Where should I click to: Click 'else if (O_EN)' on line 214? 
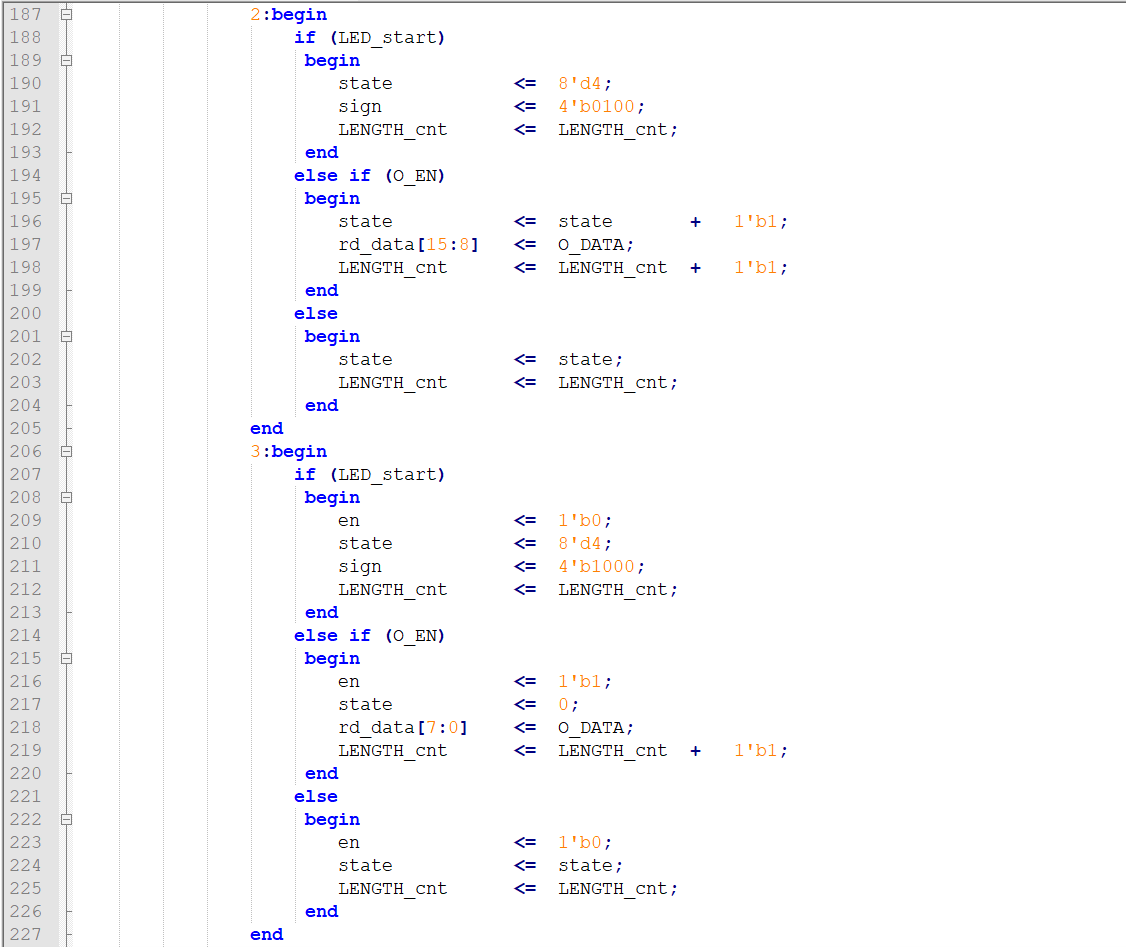[369, 636]
